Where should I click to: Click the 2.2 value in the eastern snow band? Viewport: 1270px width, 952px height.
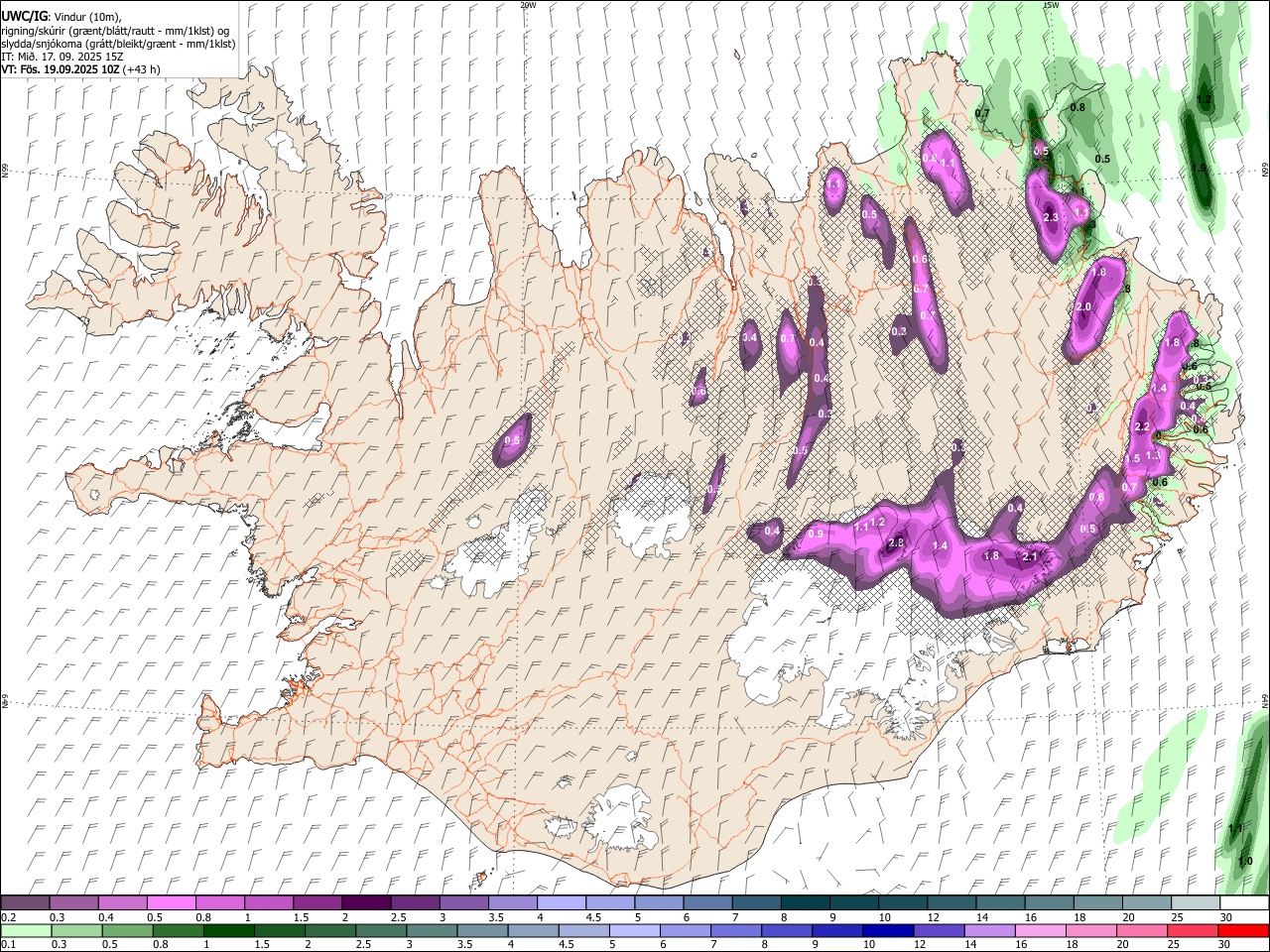point(1142,426)
